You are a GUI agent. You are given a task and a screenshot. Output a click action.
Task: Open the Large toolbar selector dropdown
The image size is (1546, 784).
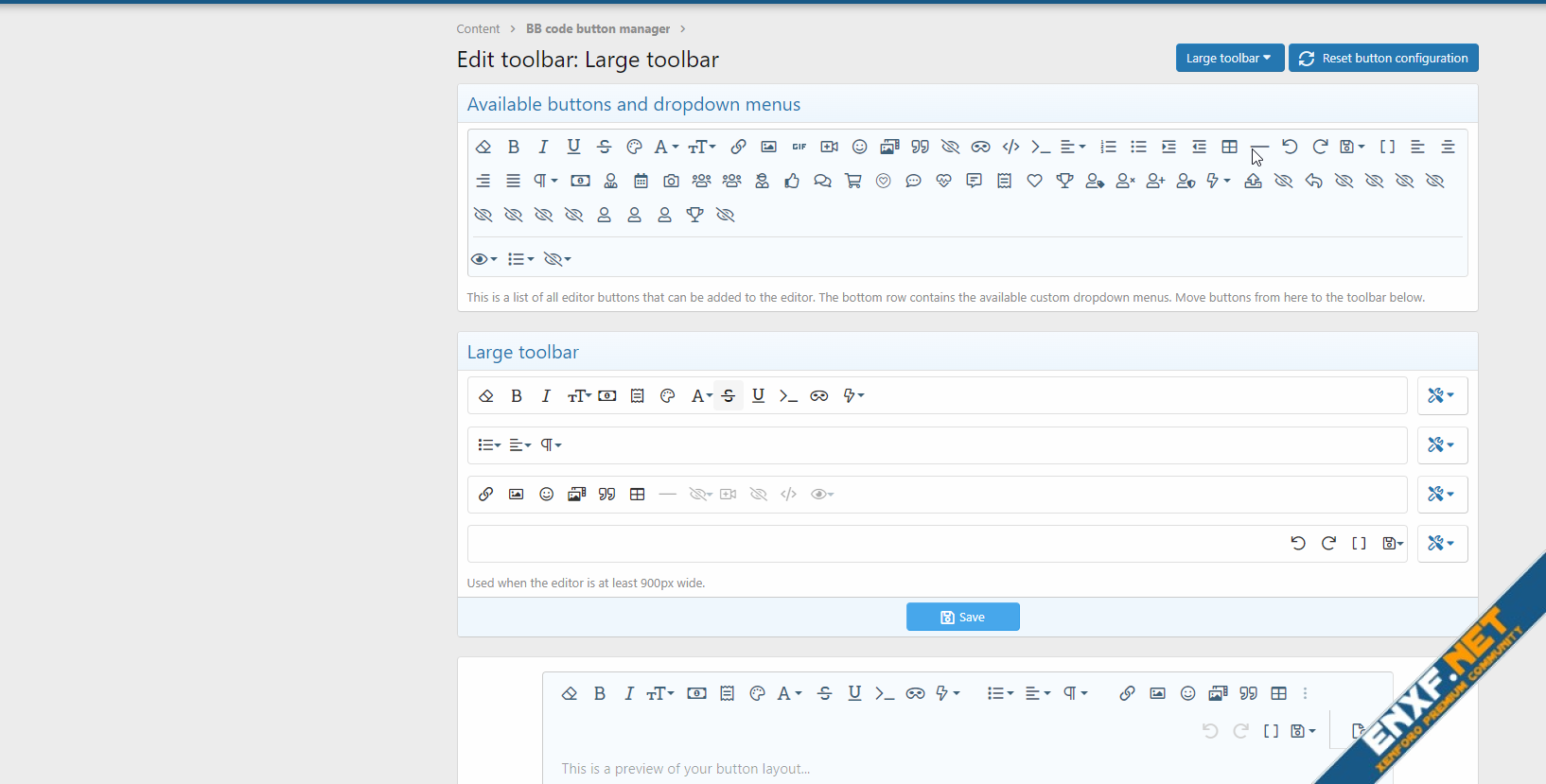pos(1228,58)
